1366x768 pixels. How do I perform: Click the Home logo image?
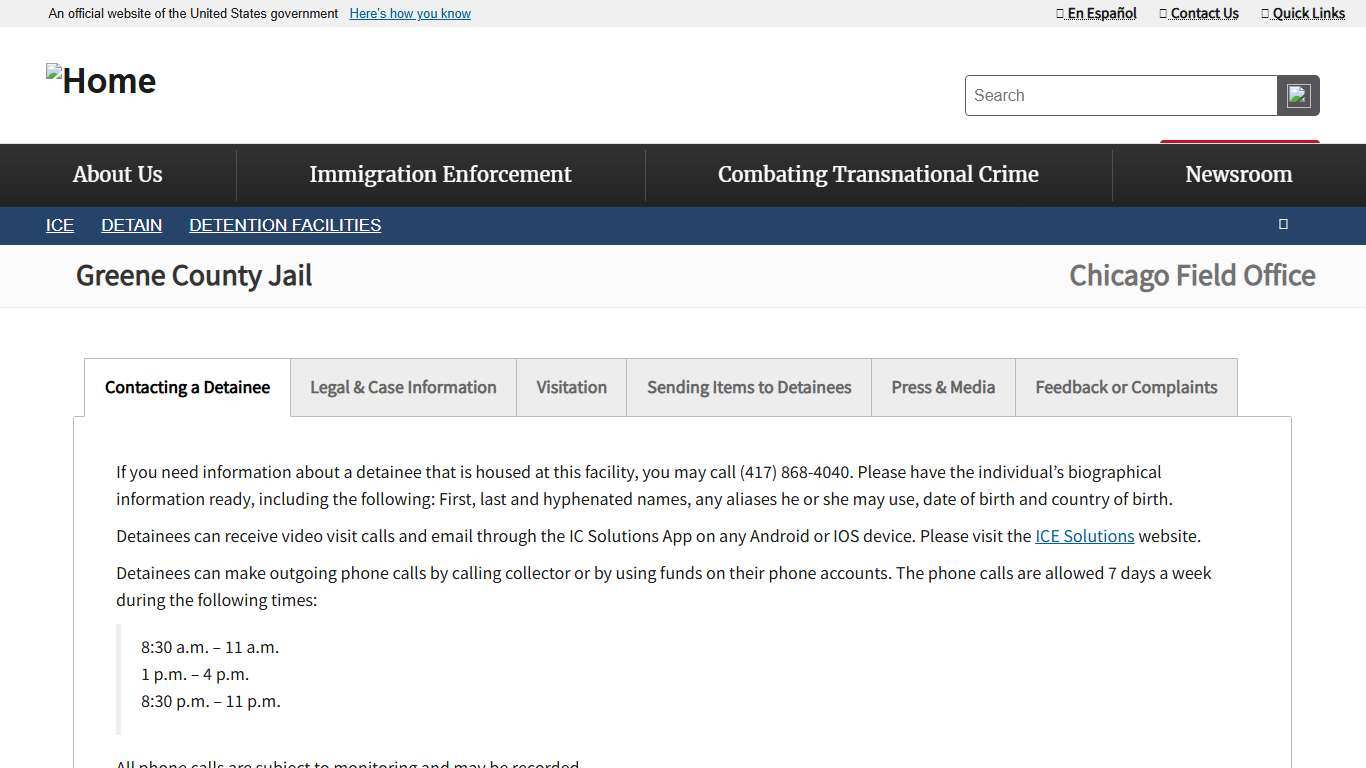101,81
